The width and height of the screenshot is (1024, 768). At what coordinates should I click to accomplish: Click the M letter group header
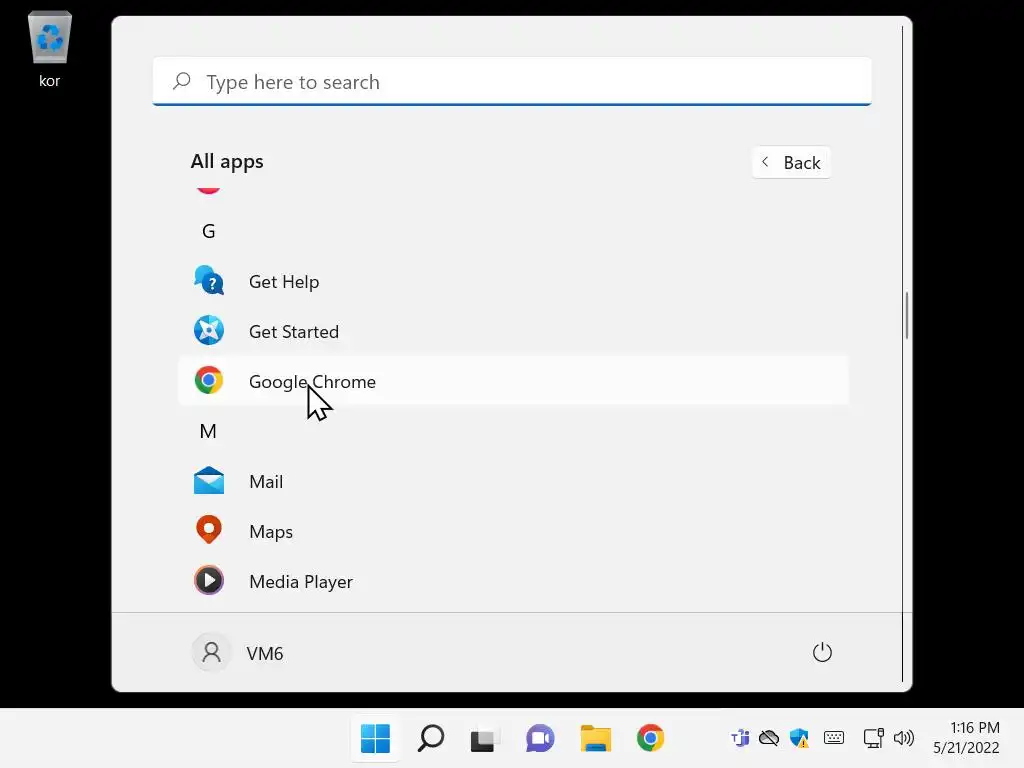tap(208, 431)
